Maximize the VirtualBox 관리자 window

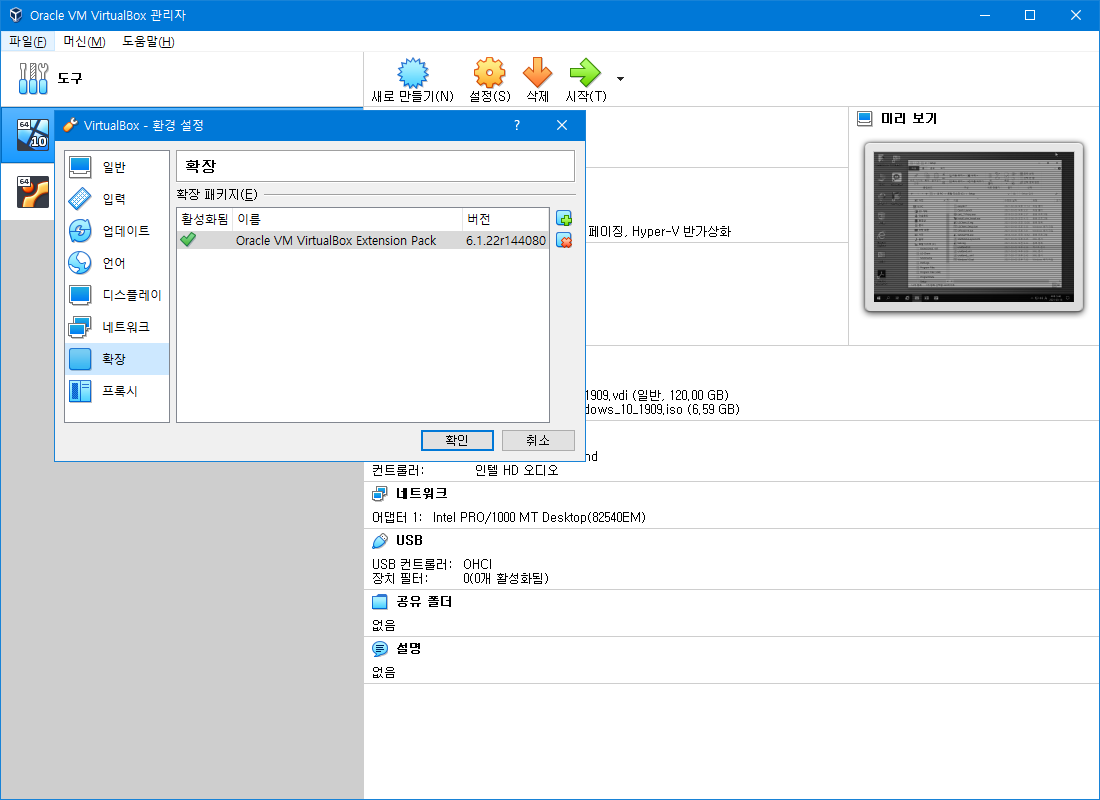click(x=1030, y=15)
